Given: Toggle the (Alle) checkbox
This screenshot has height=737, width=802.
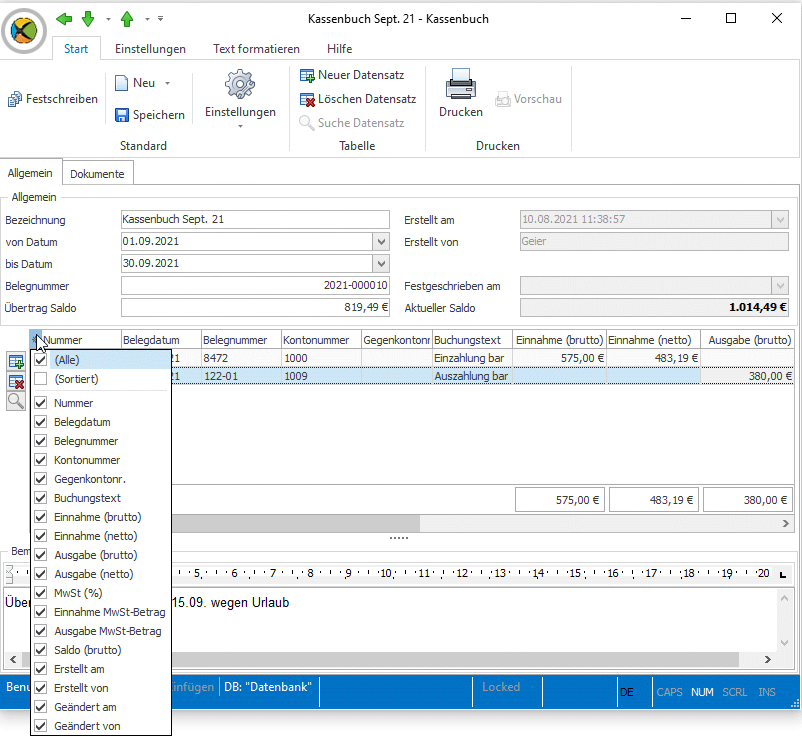Looking at the screenshot, I should click(x=41, y=360).
